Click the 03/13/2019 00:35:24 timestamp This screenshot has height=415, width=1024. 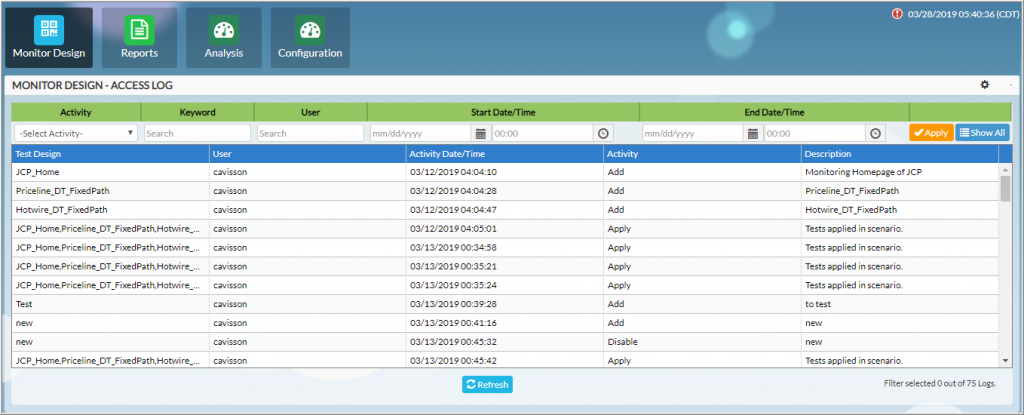click(x=453, y=285)
